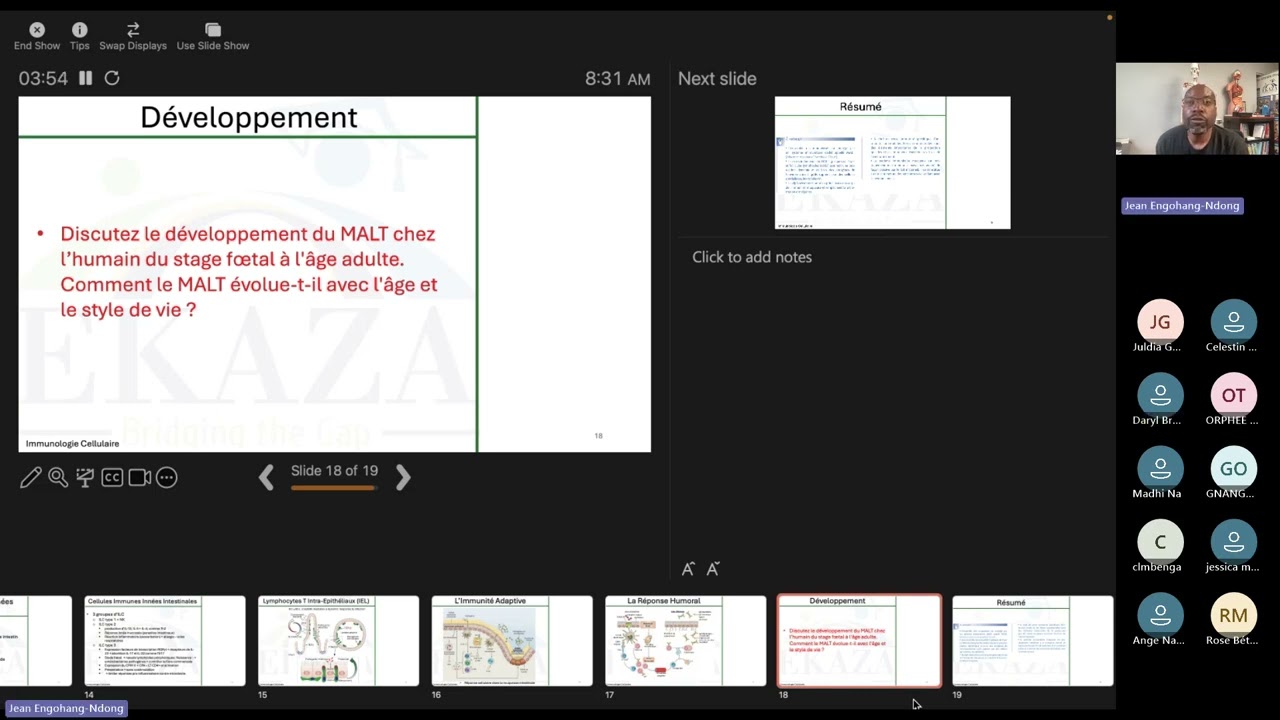This screenshot has width=1280, height=720.
Task: Select slide 17 La Réponse Humoral thumbnail
Action: coord(685,641)
